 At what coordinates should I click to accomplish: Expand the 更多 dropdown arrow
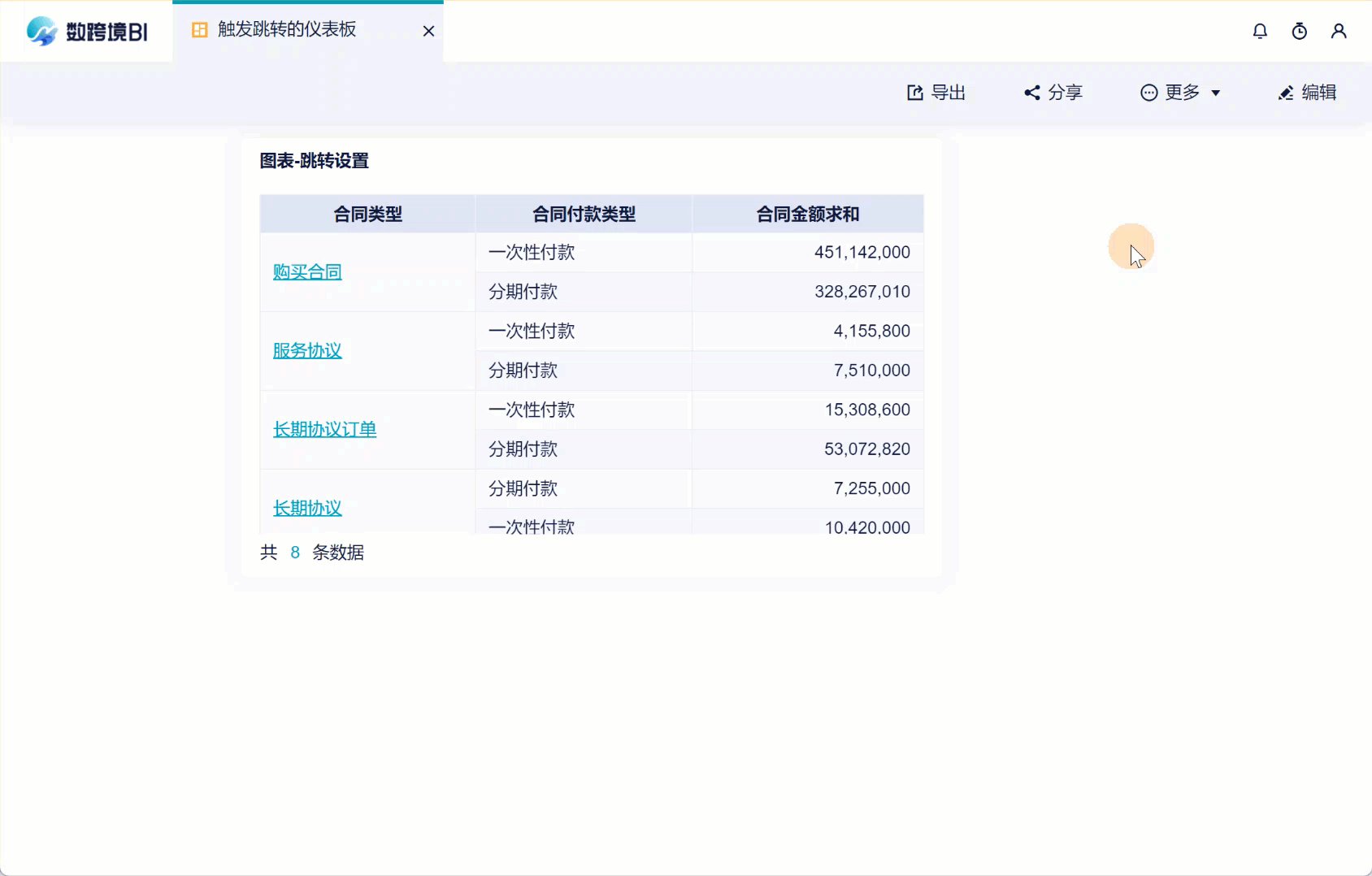coord(1215,93)
